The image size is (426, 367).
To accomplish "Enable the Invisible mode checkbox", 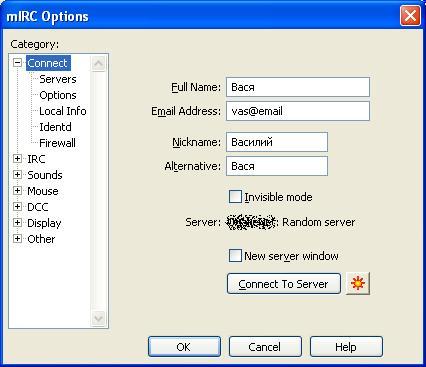I will pyautogui.click(x=235, y=197).
